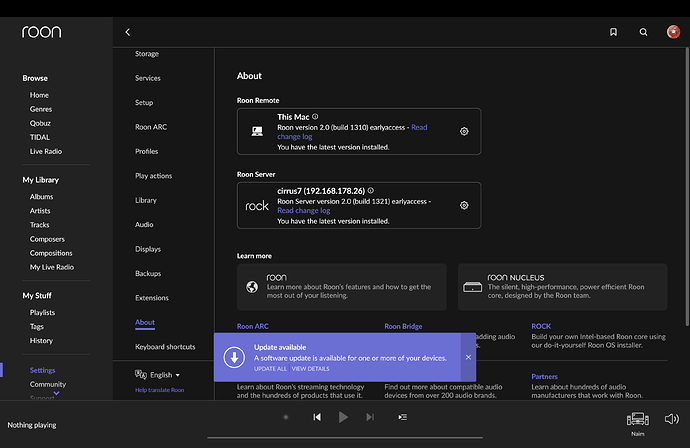Click VIEW DETAILS in the banner
The width and height of the screenshot is (690, 448).
[x=310, y=369]
